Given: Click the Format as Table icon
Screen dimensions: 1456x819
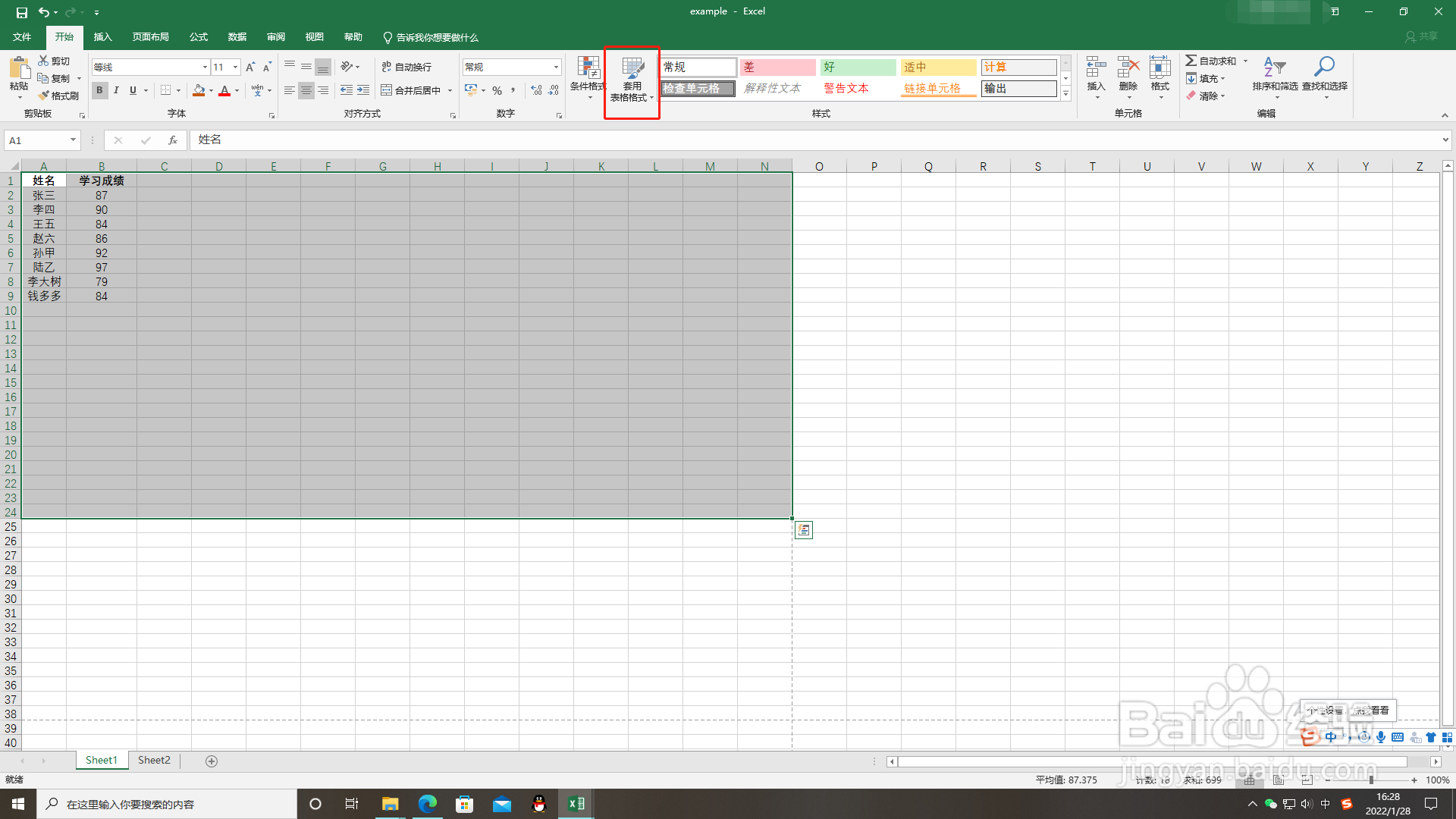Looking at the screenshot, I should (632, 70).
